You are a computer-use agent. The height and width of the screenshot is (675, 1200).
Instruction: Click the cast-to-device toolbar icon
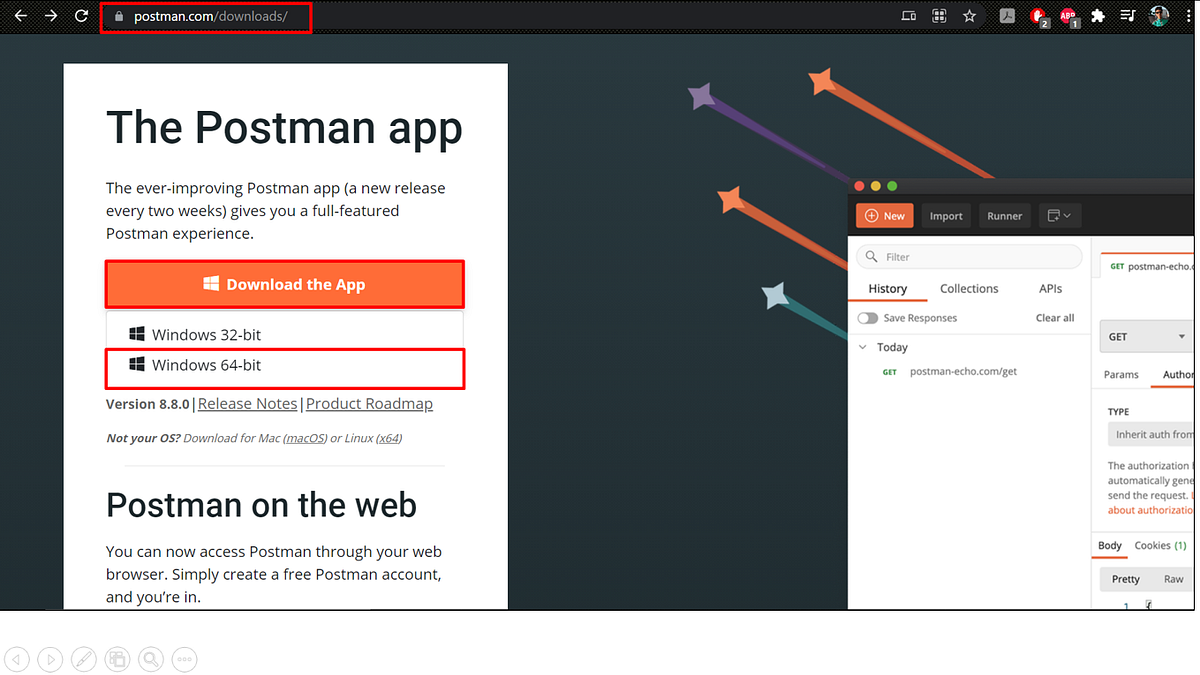[908, 16]
